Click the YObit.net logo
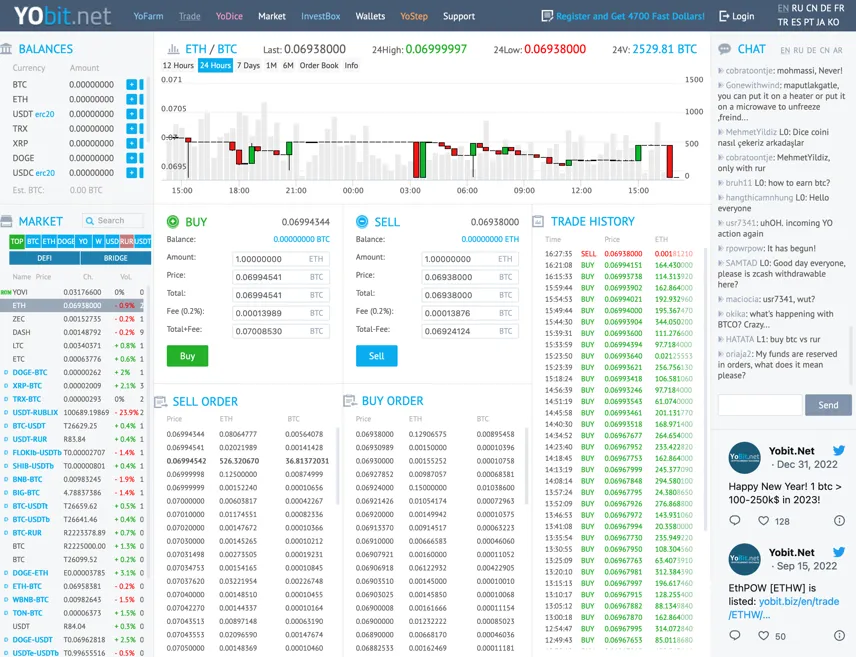 (x=62, y=16)
